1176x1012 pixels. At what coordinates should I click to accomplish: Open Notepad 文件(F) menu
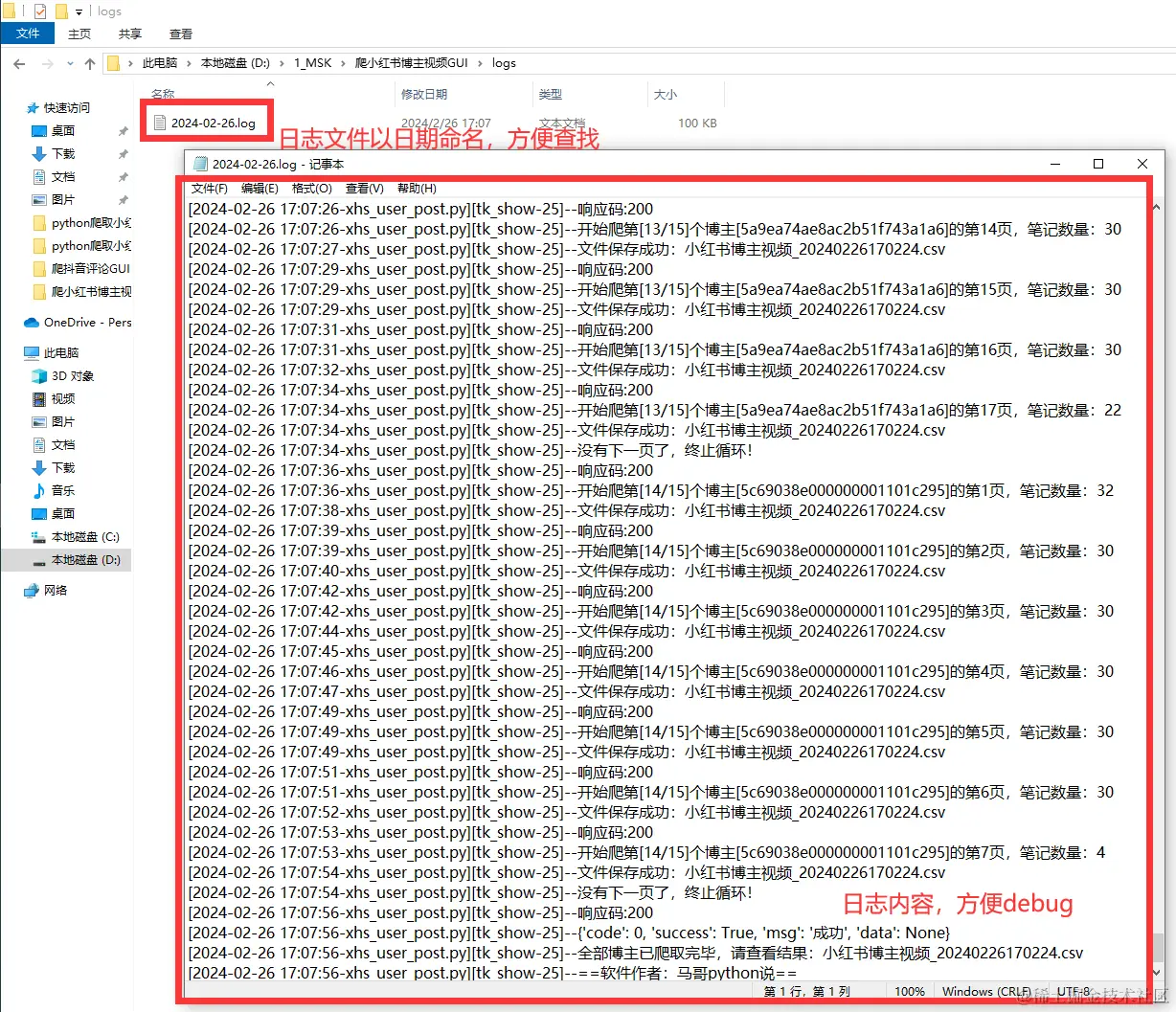210,189
